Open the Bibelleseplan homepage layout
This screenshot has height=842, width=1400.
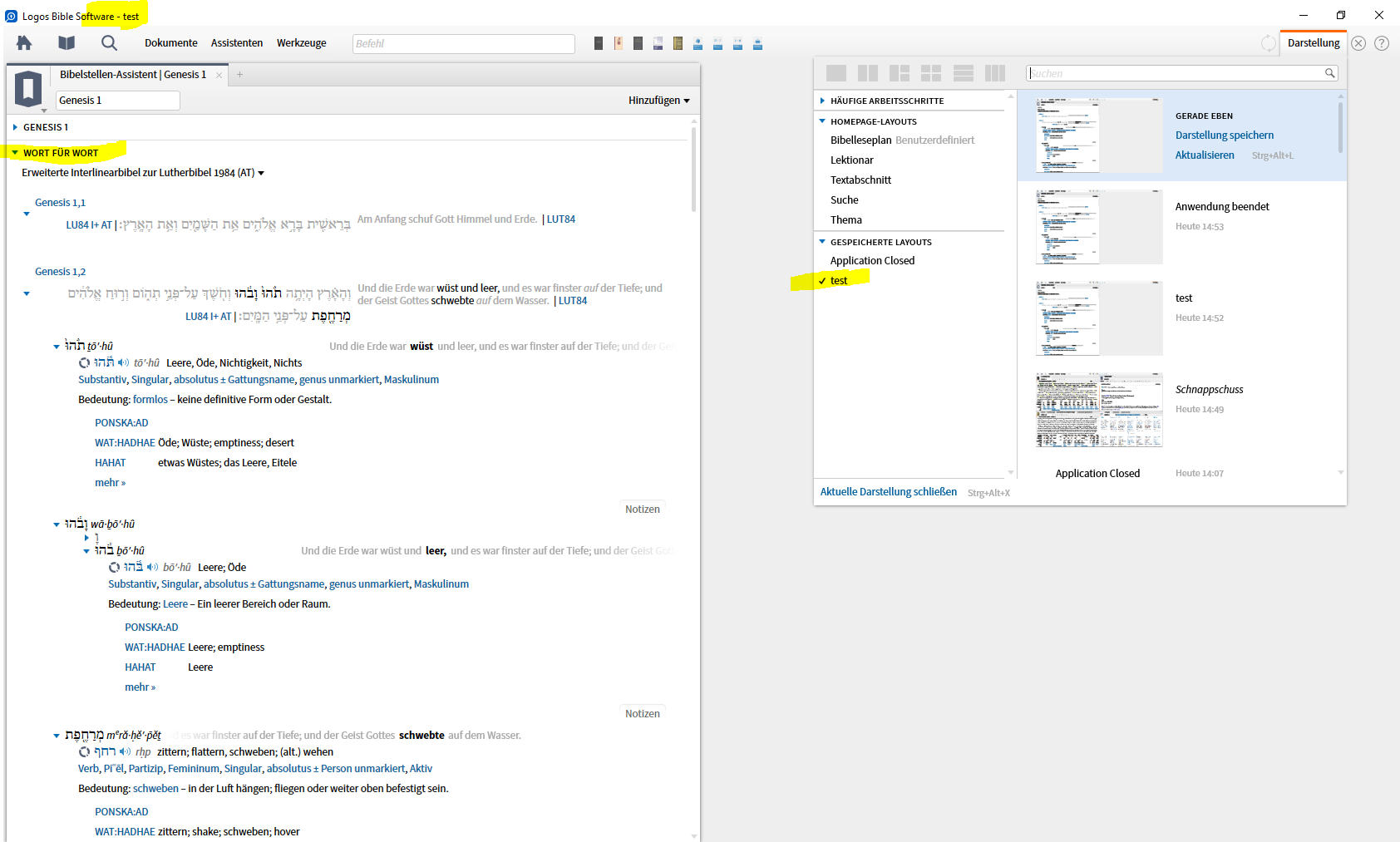(x=861, y=140)
